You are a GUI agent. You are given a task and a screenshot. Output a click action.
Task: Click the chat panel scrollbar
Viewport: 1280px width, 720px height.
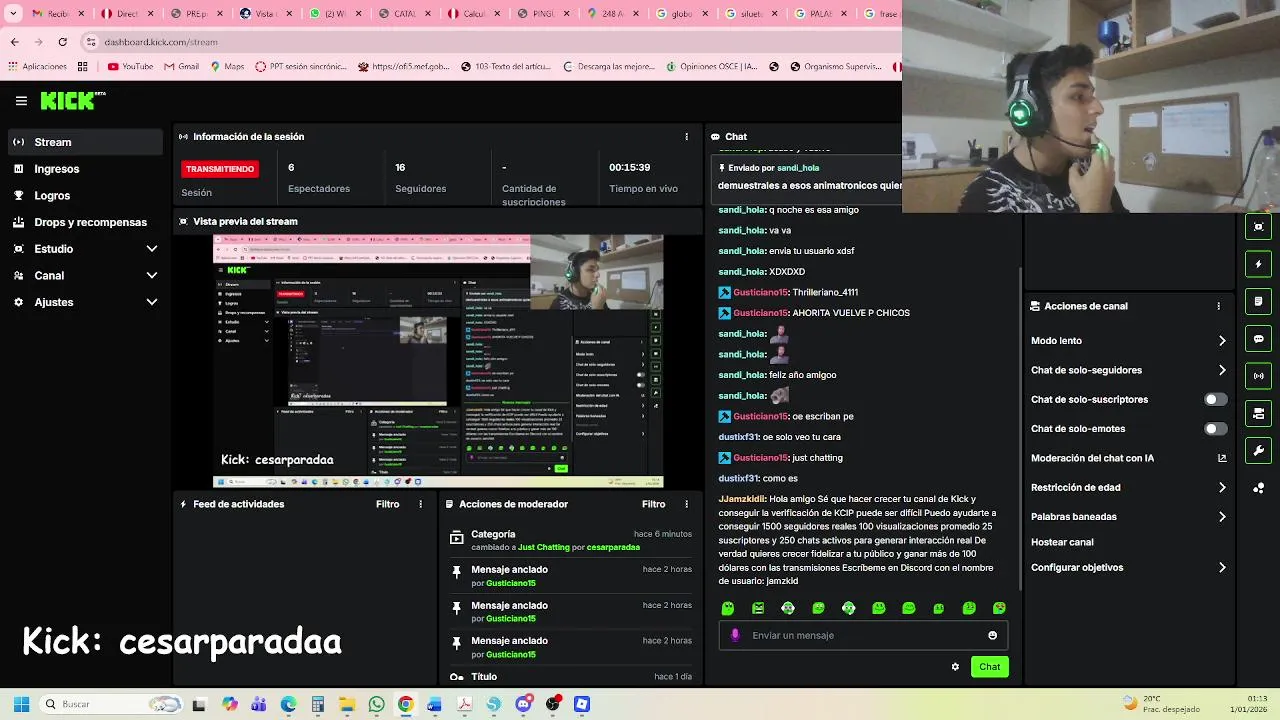[x=1020, y=430]
